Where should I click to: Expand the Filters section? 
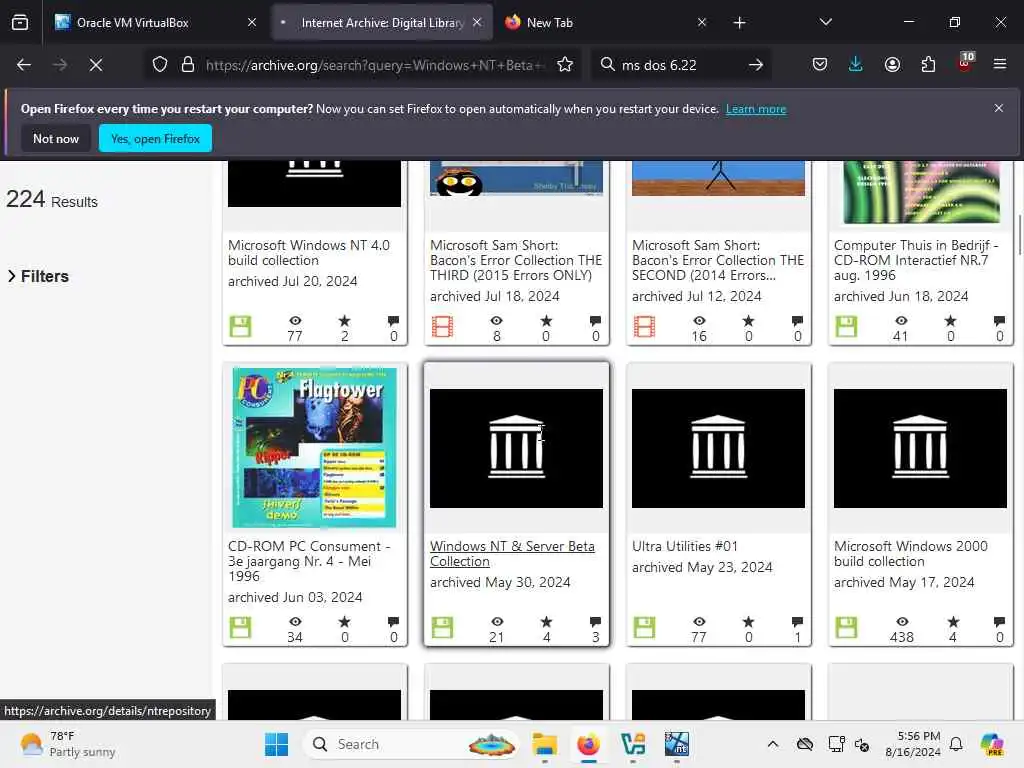[x=38, y=276]
